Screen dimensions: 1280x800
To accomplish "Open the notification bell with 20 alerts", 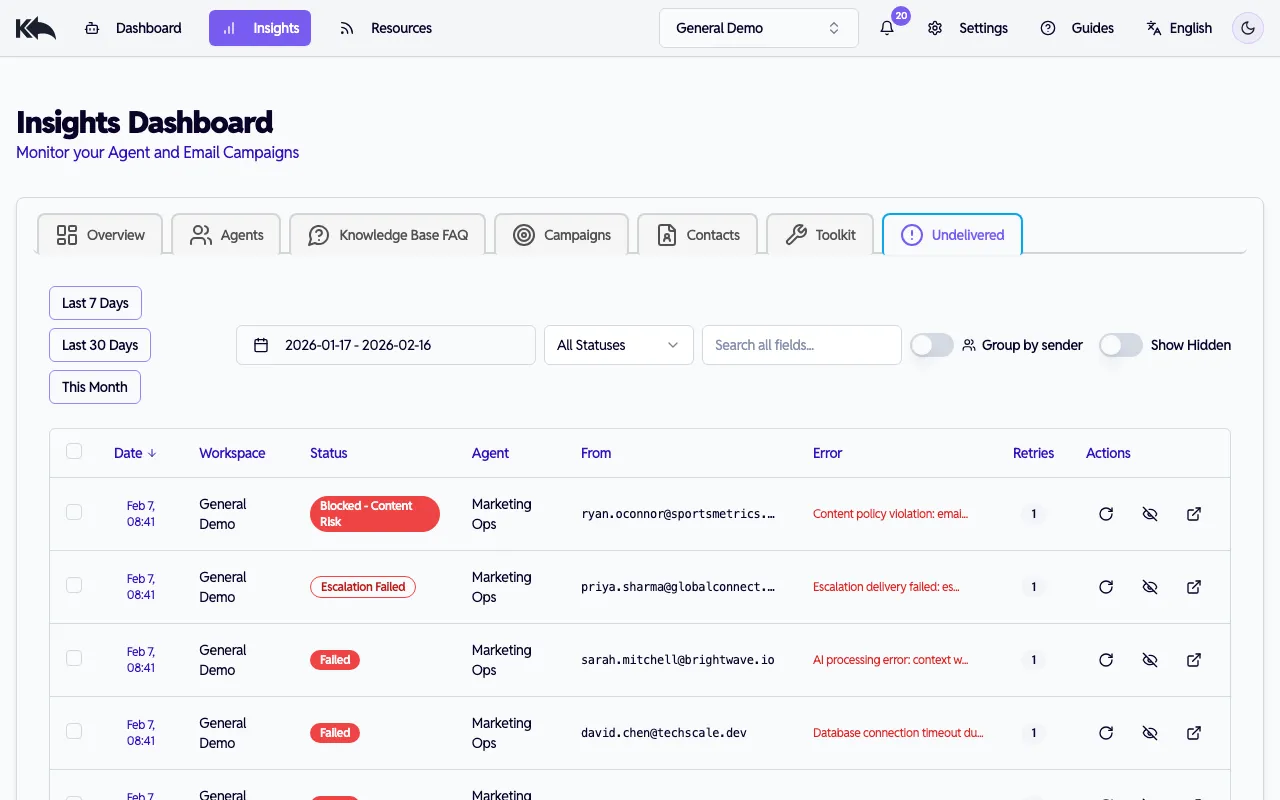I will 886,28.
